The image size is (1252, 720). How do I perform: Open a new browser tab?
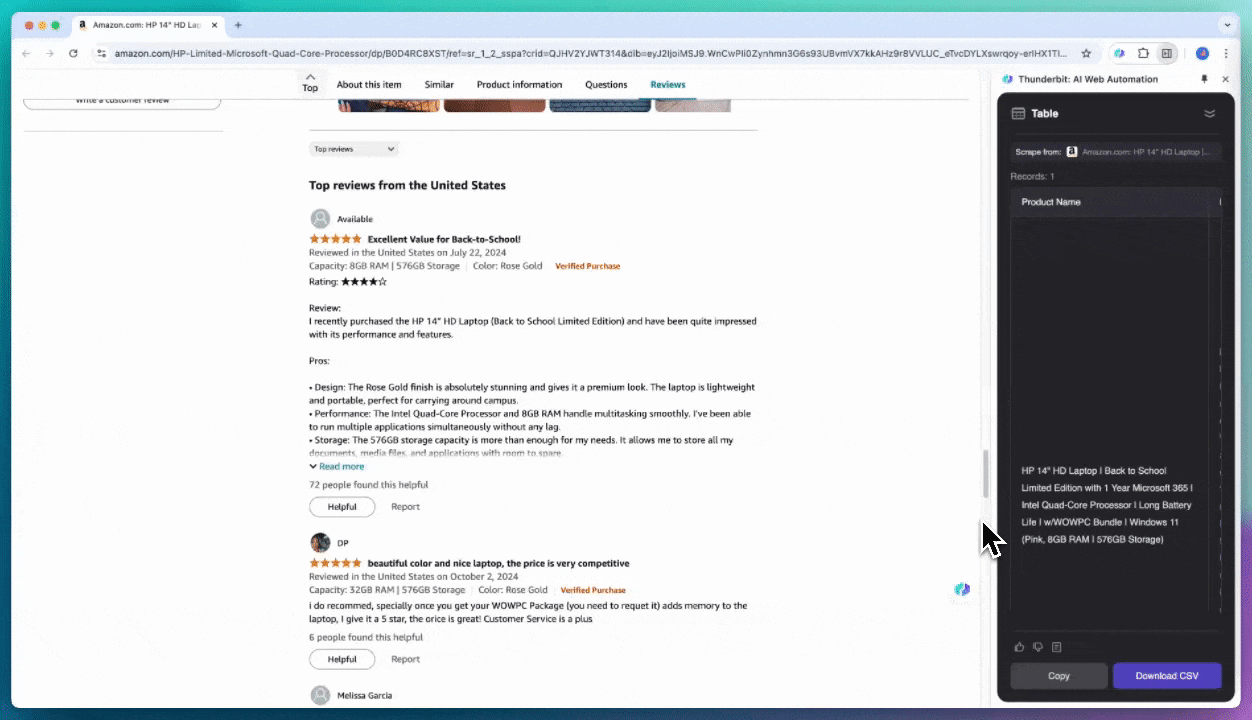[238, 25]
